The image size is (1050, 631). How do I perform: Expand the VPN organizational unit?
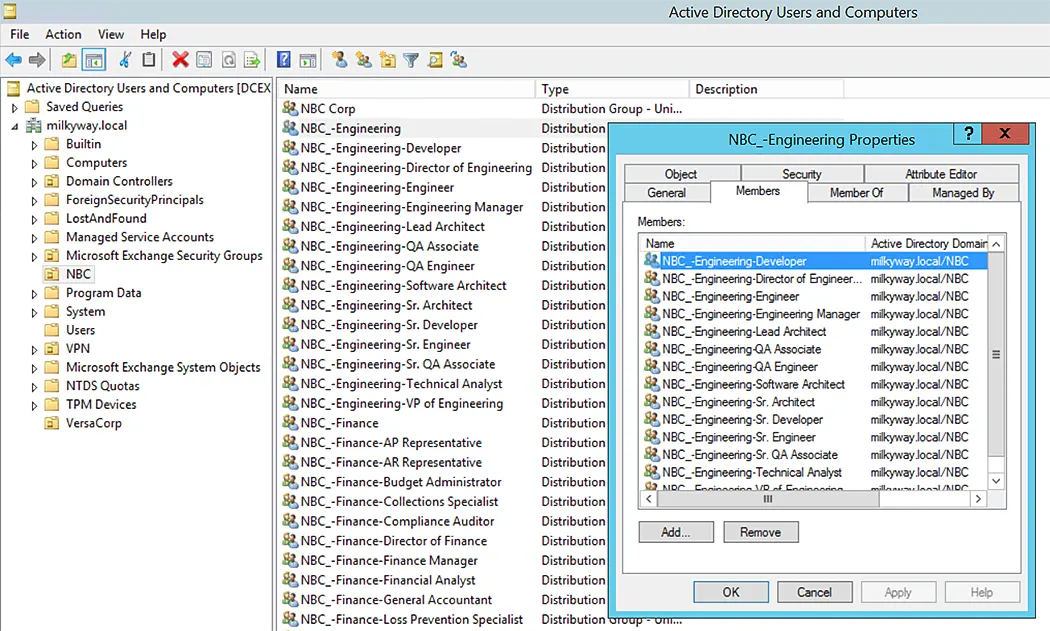tap(34, 349)
